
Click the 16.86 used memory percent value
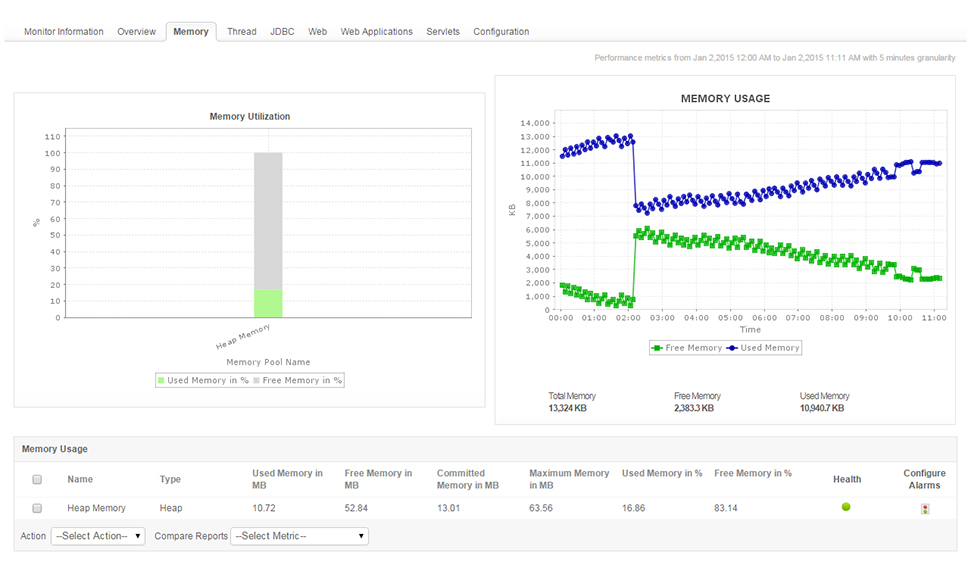click(633, 508)
